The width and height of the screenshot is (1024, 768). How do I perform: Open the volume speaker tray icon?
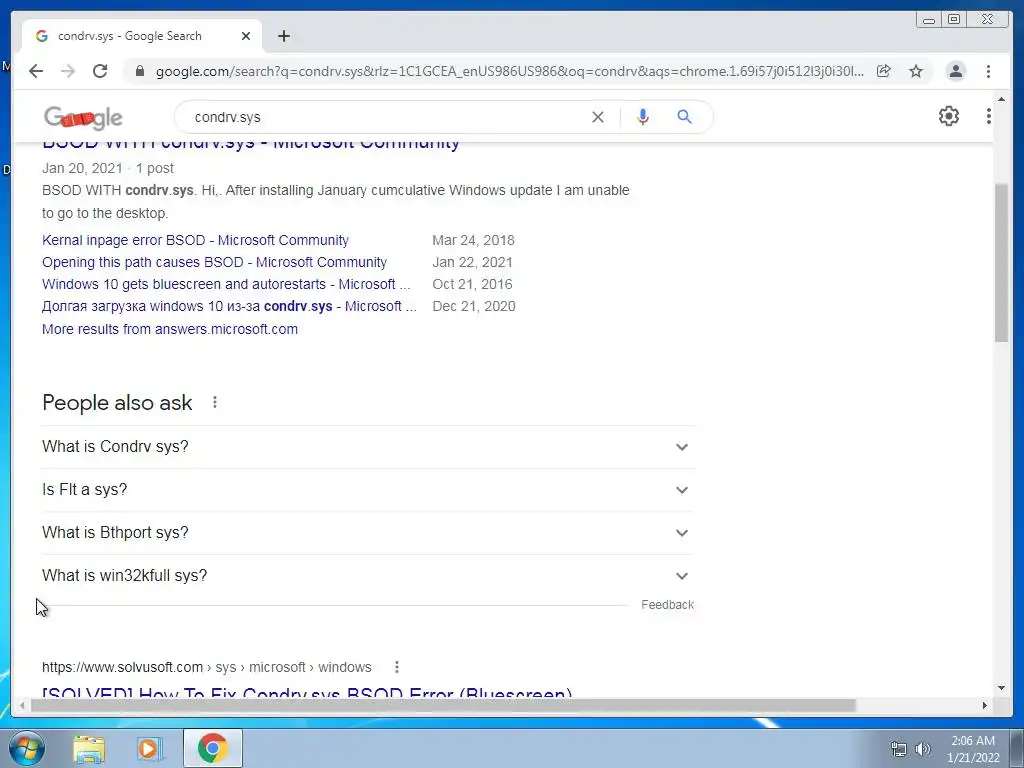[923, 749]
